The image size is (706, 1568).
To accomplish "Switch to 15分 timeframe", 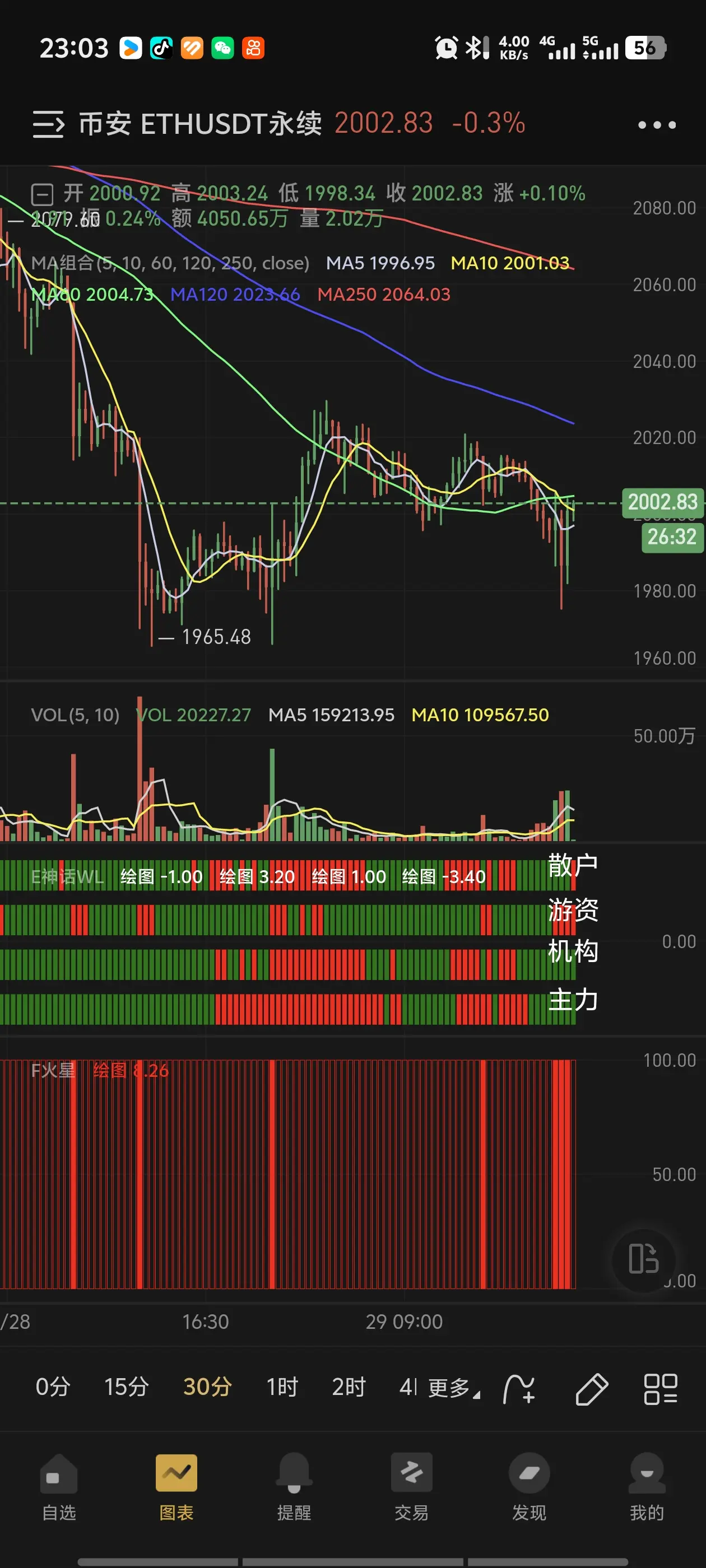I will click(x=127, y=1387).
